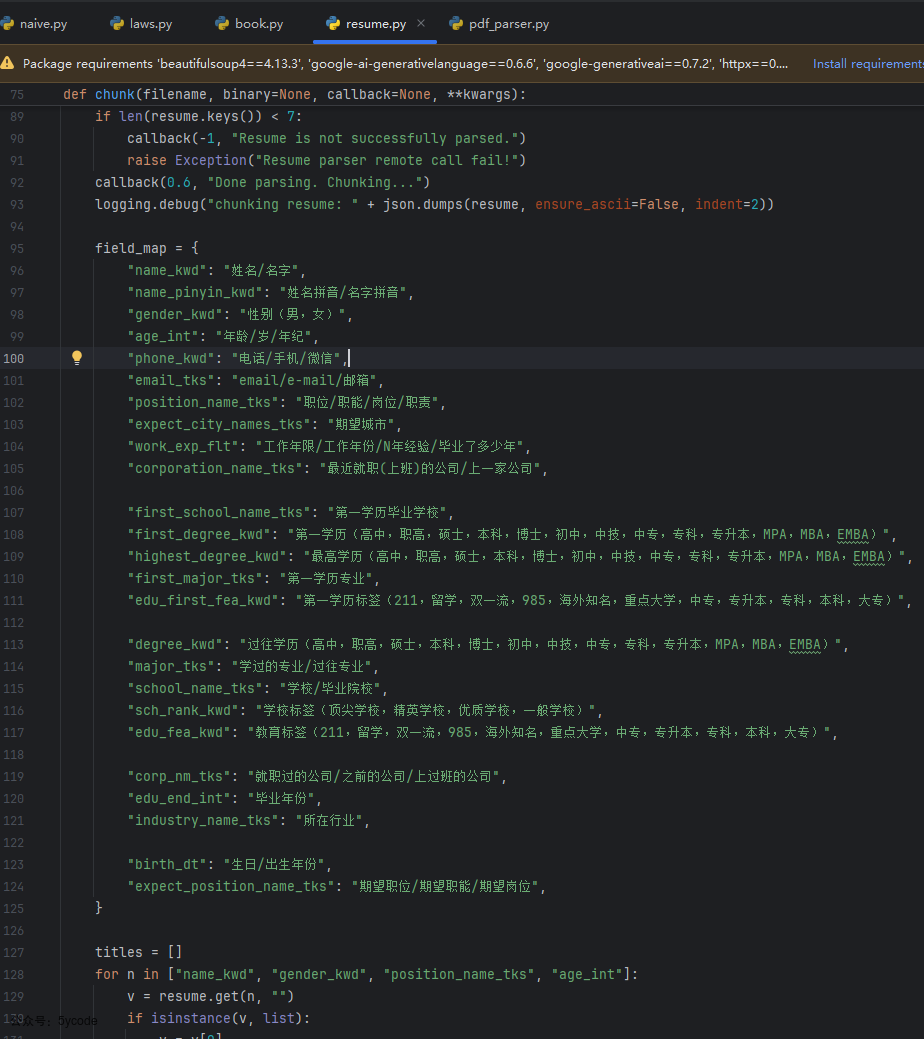Click the "position_name_tks" key on line 102
The width and height of the screenshot is (924, 1039).
(203, 402)
